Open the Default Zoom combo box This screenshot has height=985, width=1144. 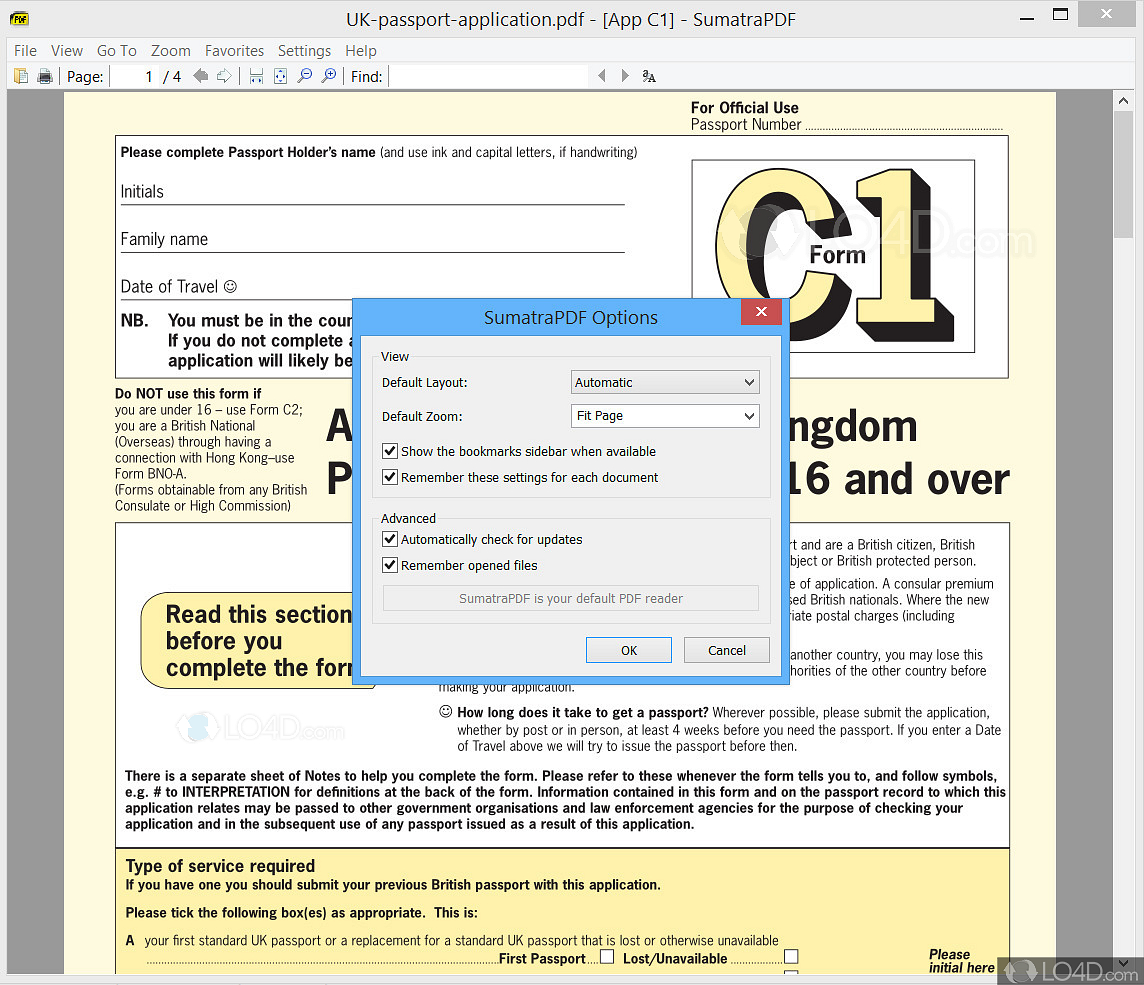pyautogui.click(x=665, y=416)
